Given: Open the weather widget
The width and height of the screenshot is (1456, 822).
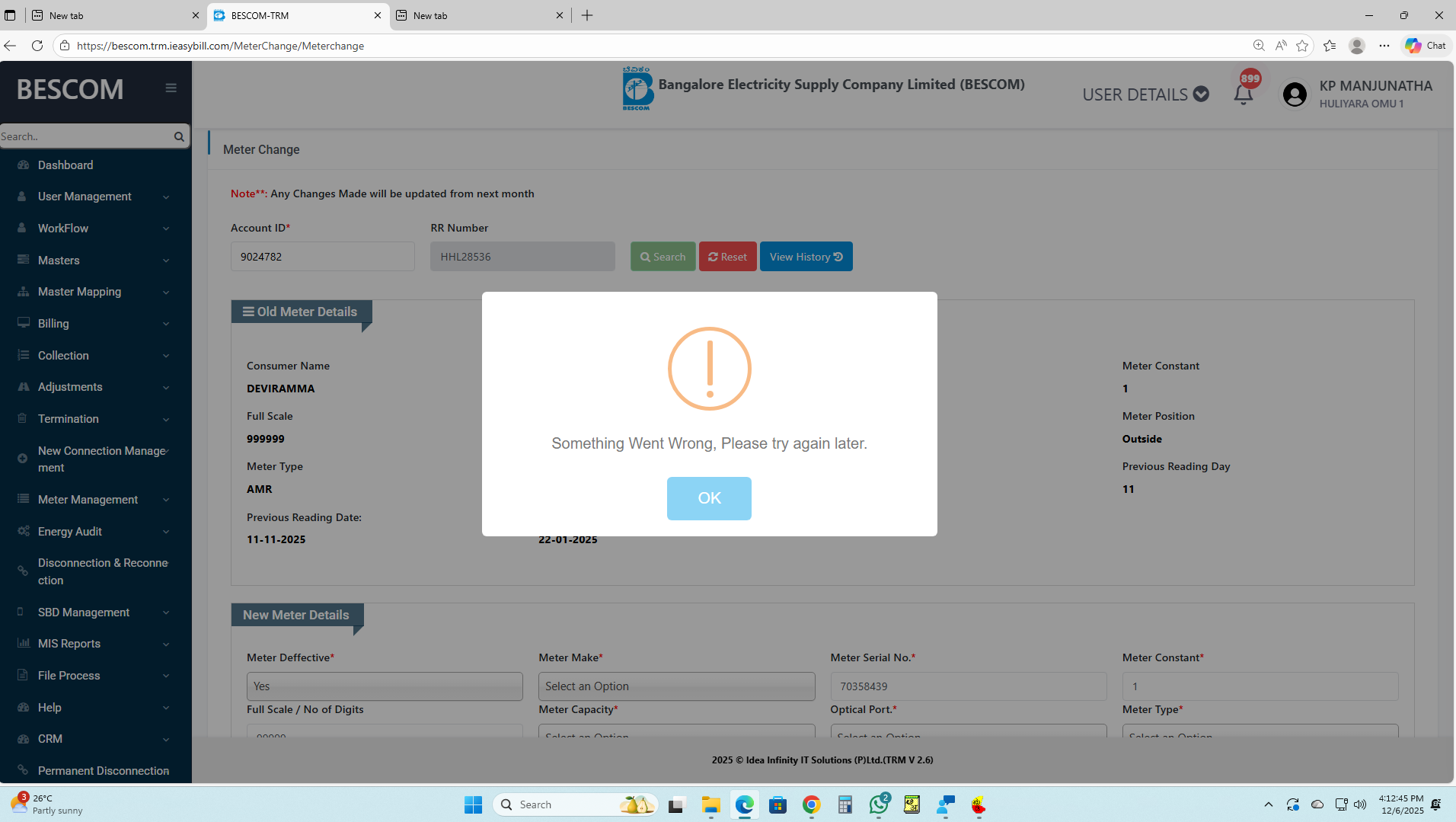Looking at the screenshot, I should click(x=47, y=804).
